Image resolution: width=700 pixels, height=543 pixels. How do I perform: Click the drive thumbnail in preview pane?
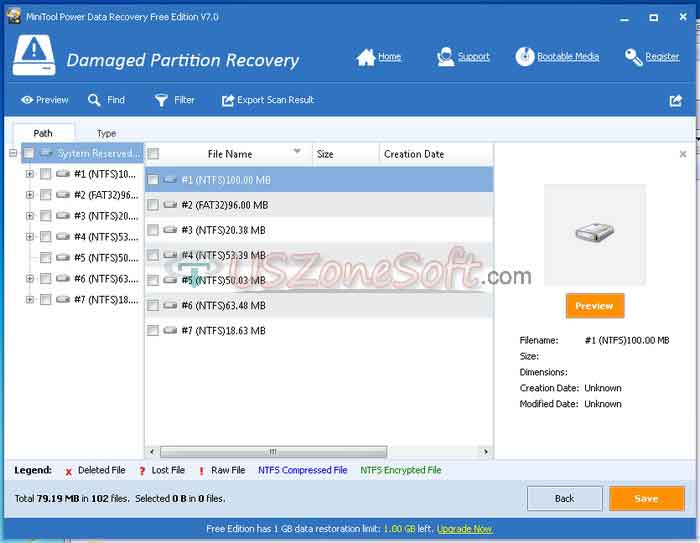click(x=595, y=234)
